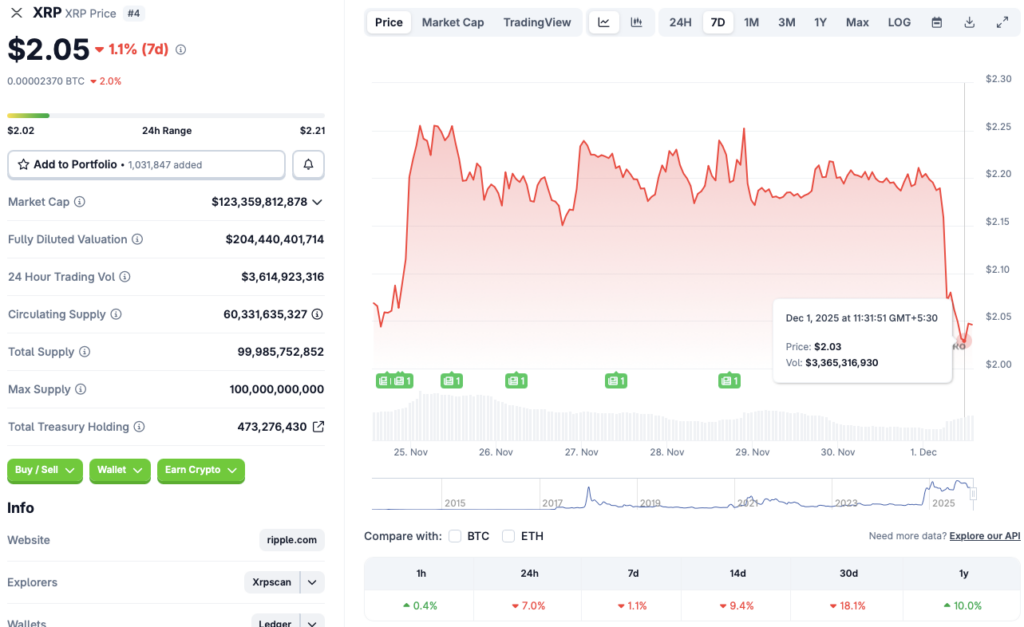Select the Market Cap tab
The height and width of the screenshot is (627, 1024).
point(452,21)
